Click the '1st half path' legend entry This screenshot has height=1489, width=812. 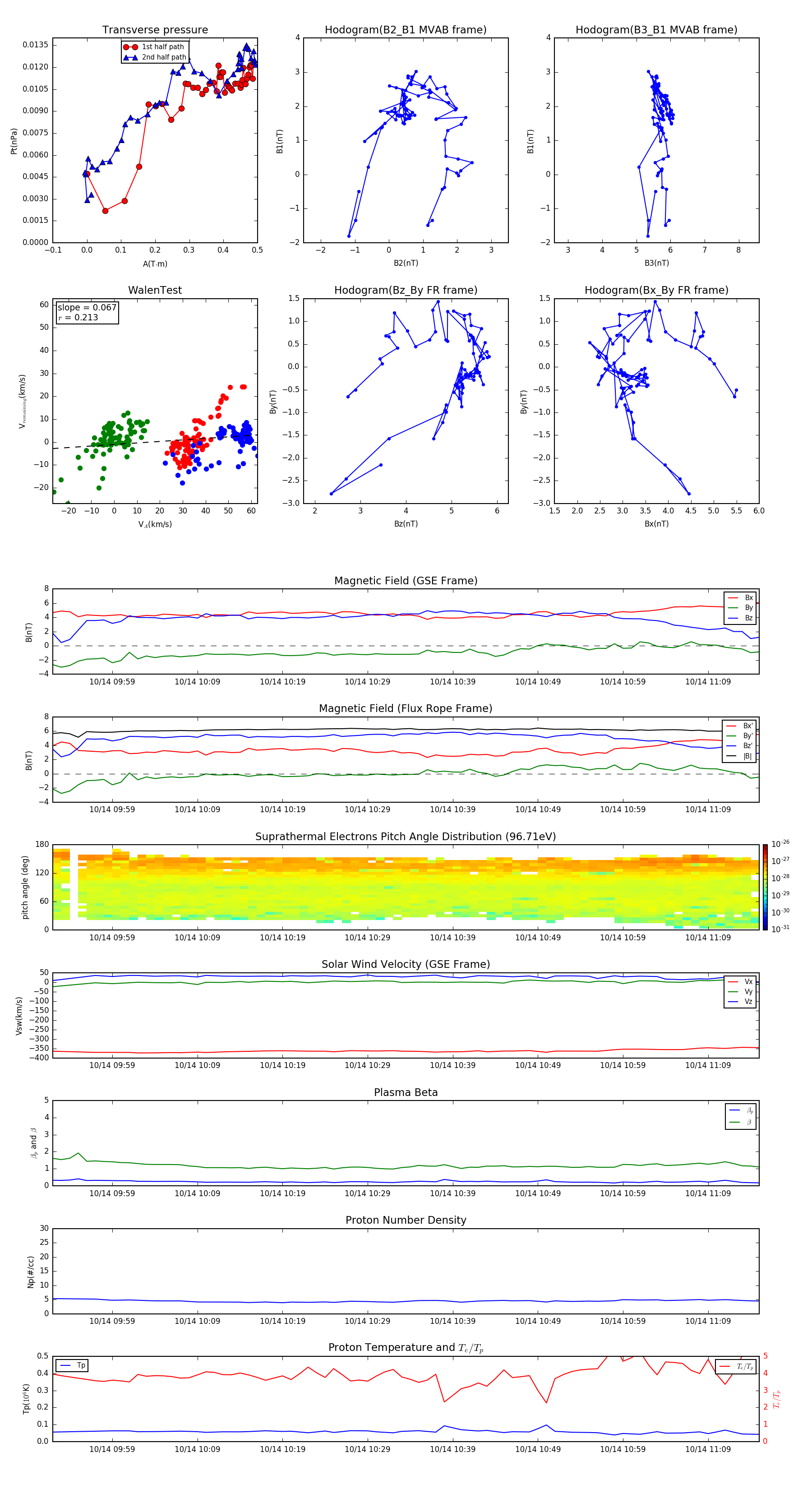(154, 47)
